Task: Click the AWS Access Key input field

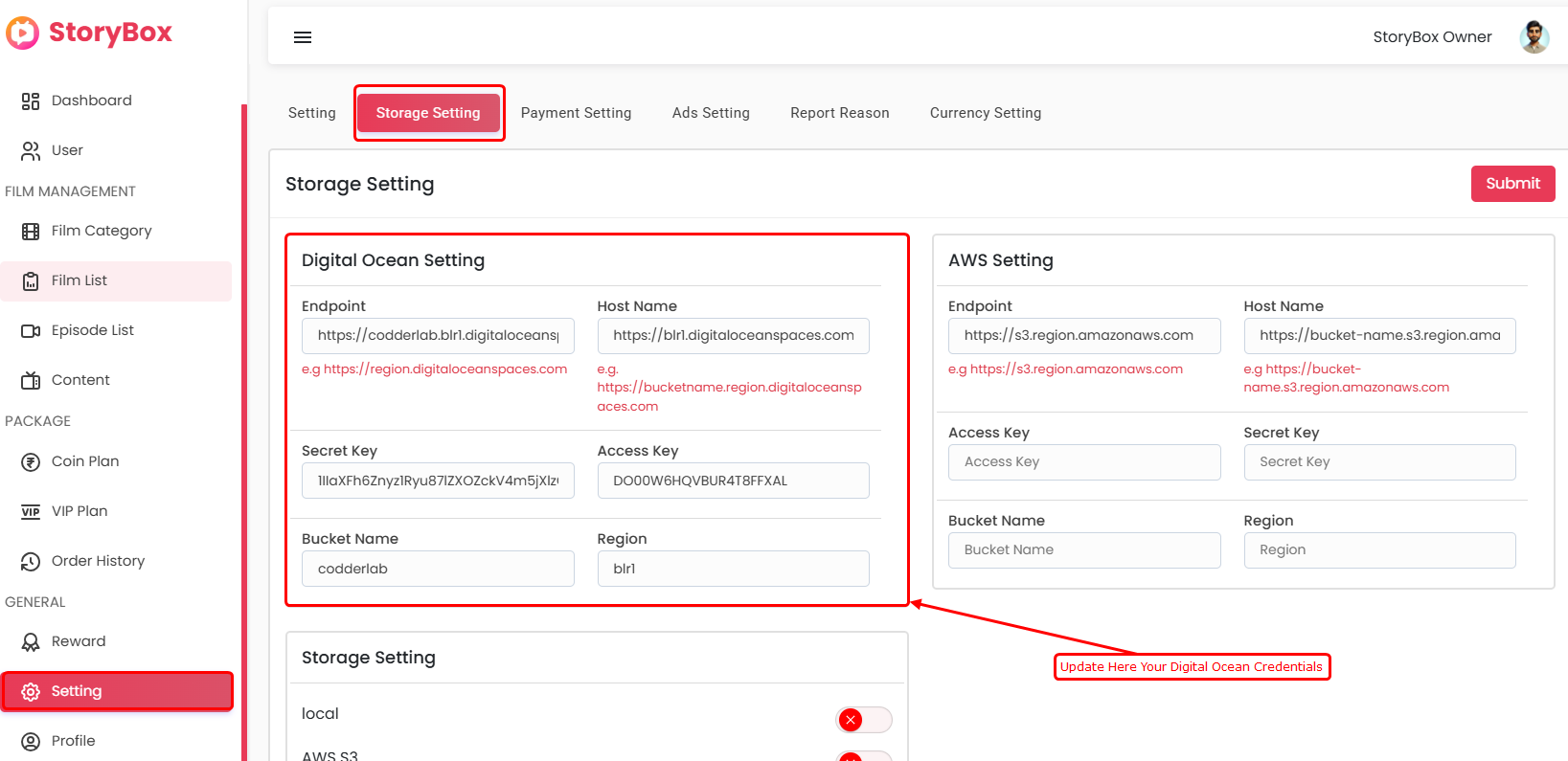Action: (1083, 462)
